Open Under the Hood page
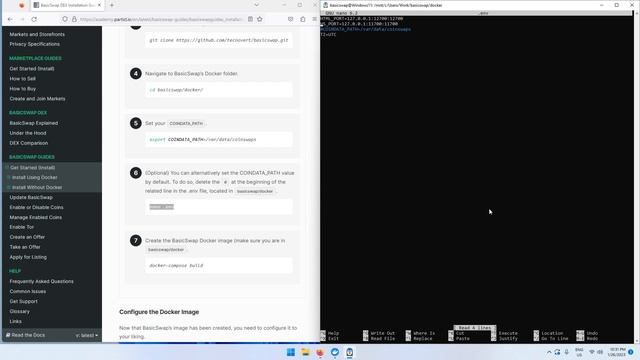The width and height of the screenshot is (640, 360). tap(28, 133)
